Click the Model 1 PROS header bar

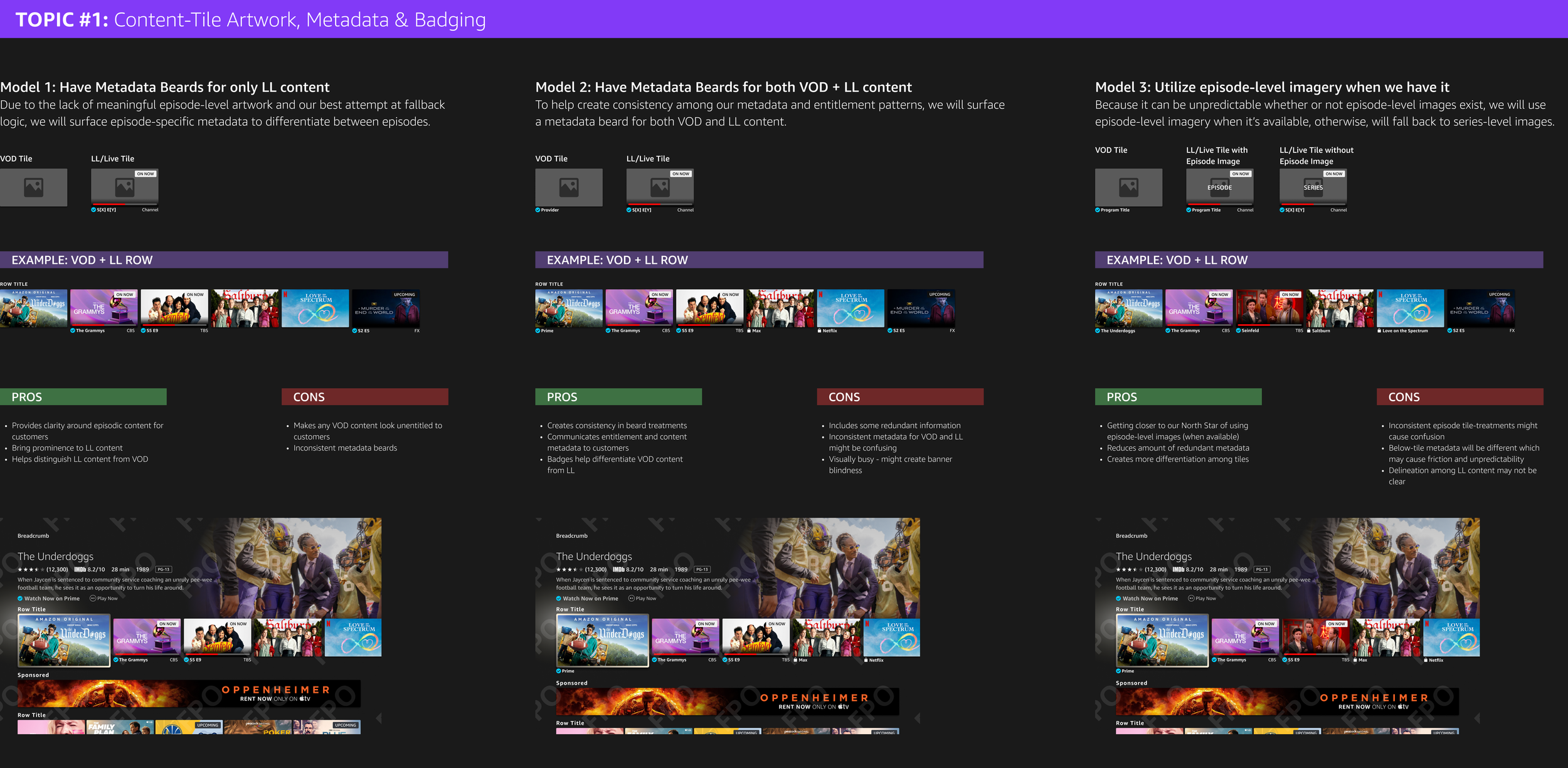[83, 397]
